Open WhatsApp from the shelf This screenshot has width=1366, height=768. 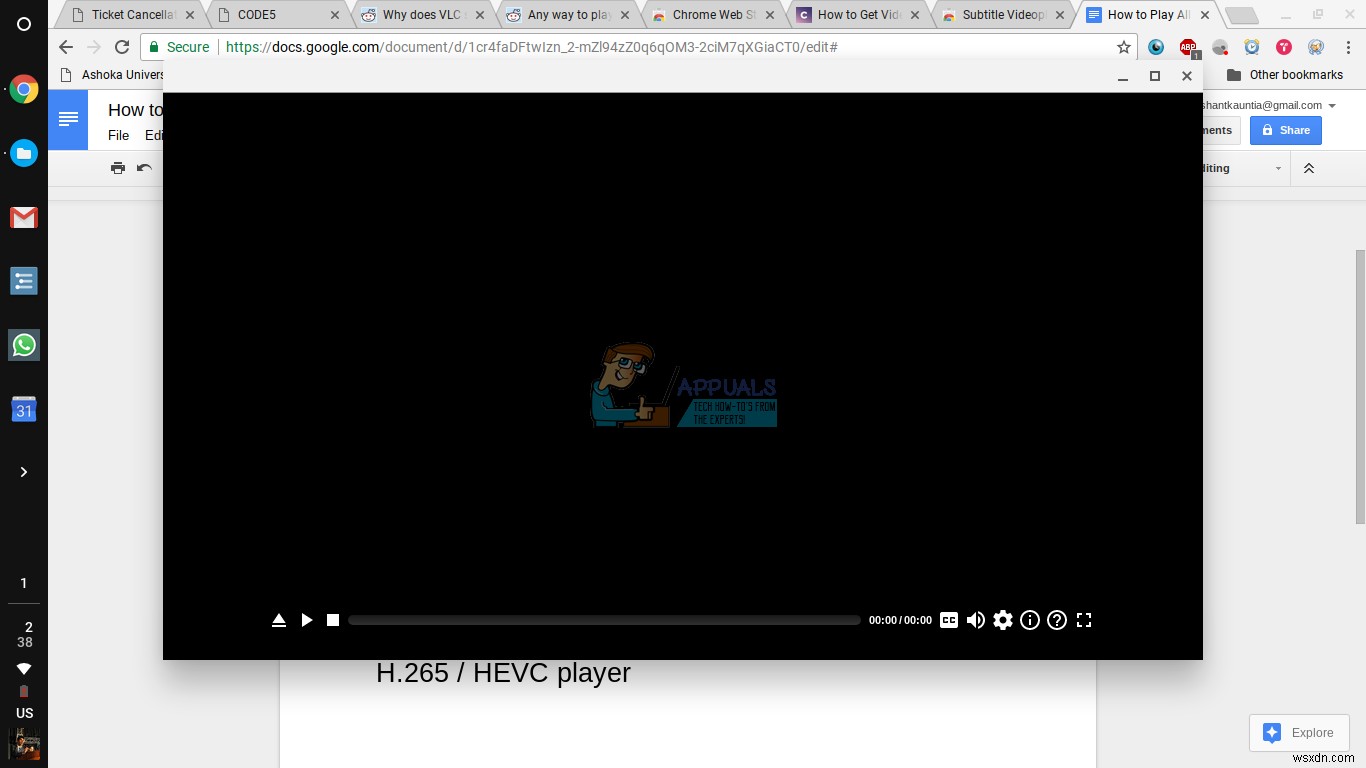click(24, 345)
